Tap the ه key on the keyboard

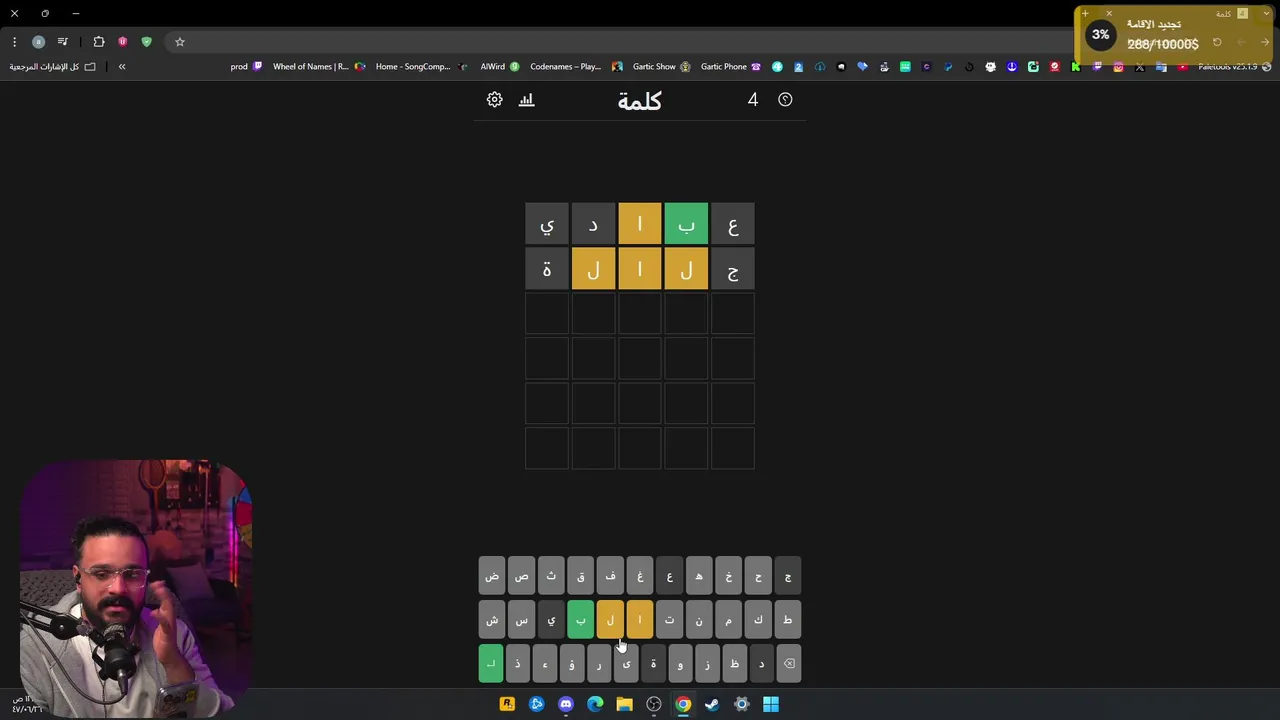[x=699, y=576]
